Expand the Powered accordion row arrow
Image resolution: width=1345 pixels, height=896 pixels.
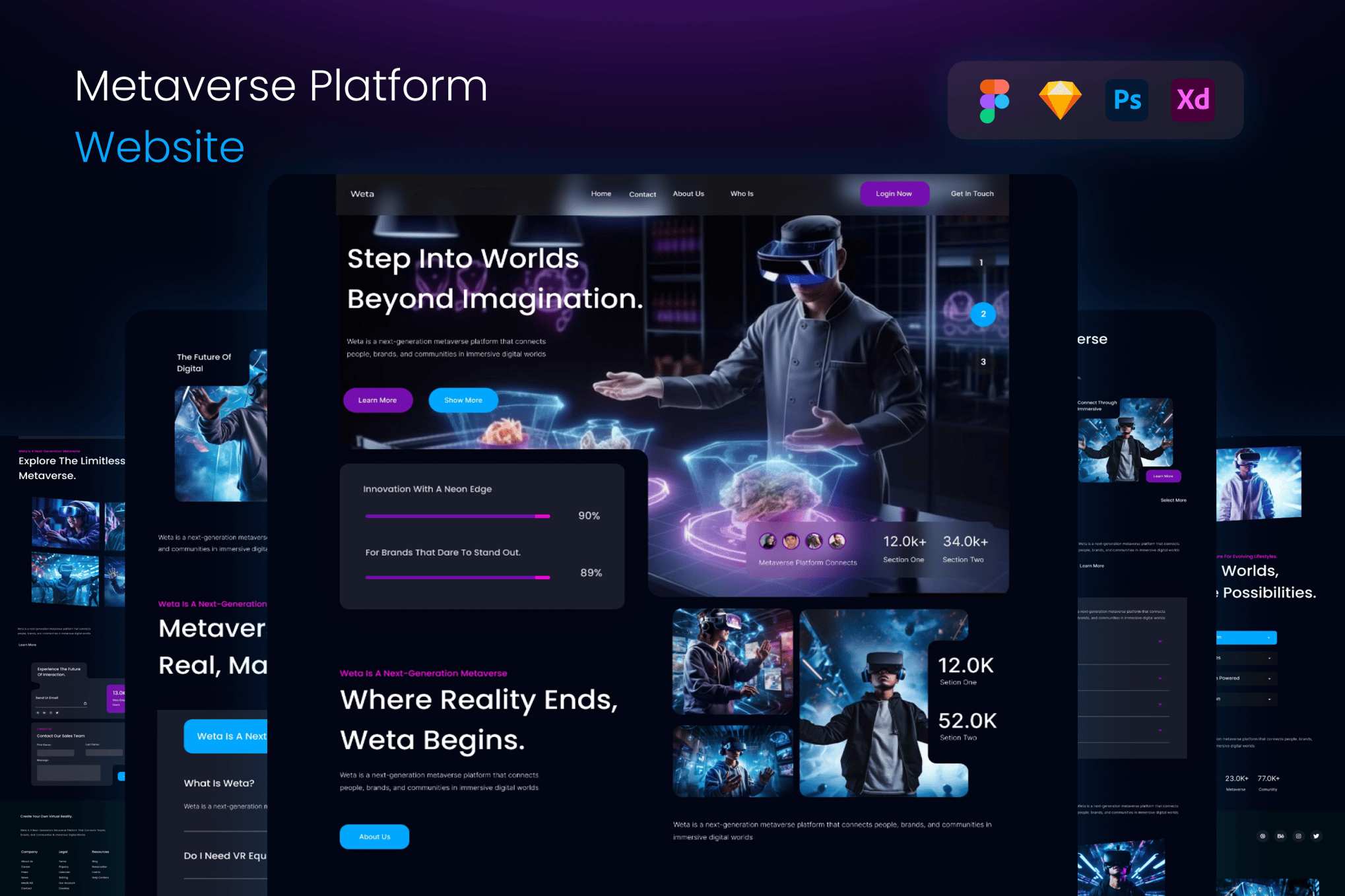(1269, 678)
